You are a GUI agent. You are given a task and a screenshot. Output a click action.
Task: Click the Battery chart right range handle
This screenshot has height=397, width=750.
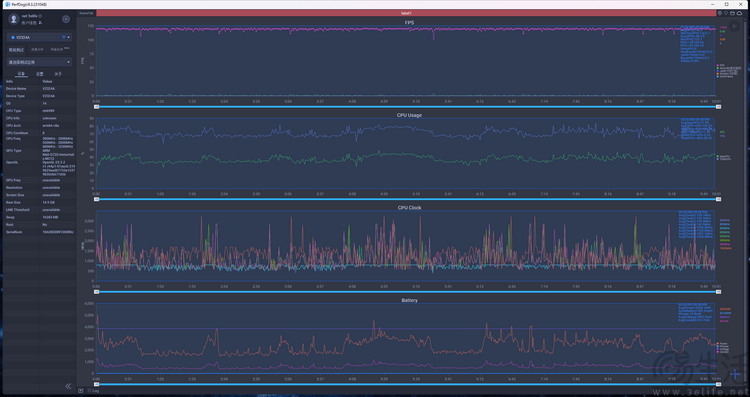point(718,384)
